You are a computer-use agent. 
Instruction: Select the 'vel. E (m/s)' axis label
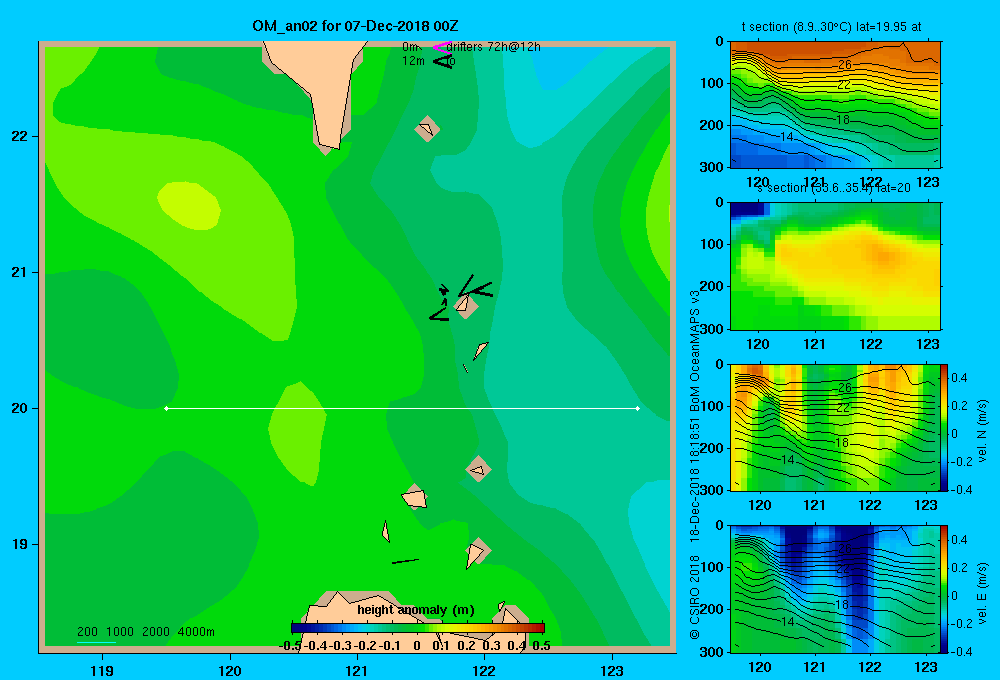pyautogui.click(x=982, y=593)
